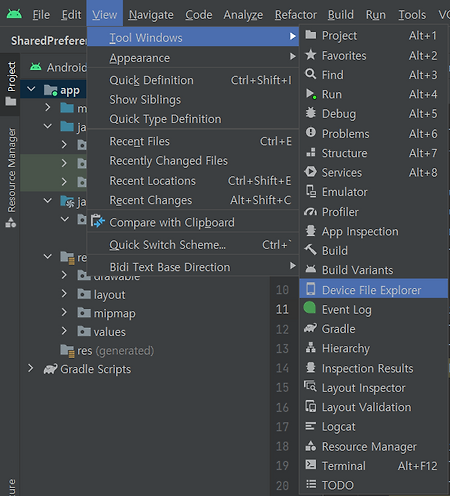
Task: Click the Profiler gauge icon
Action: [x=311, y=212]
